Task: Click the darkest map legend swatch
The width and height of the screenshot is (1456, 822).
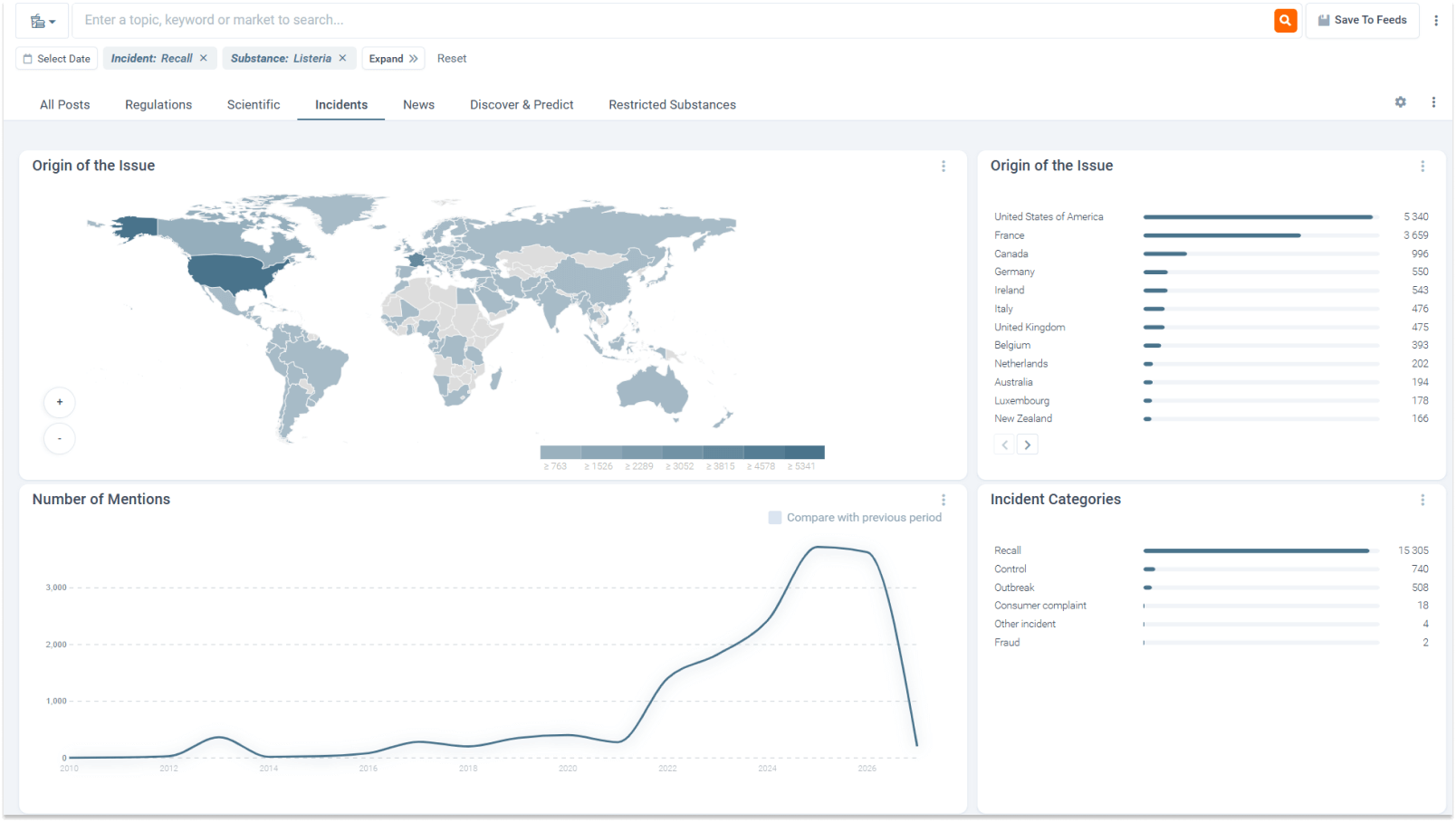Action: click(804, 452)
